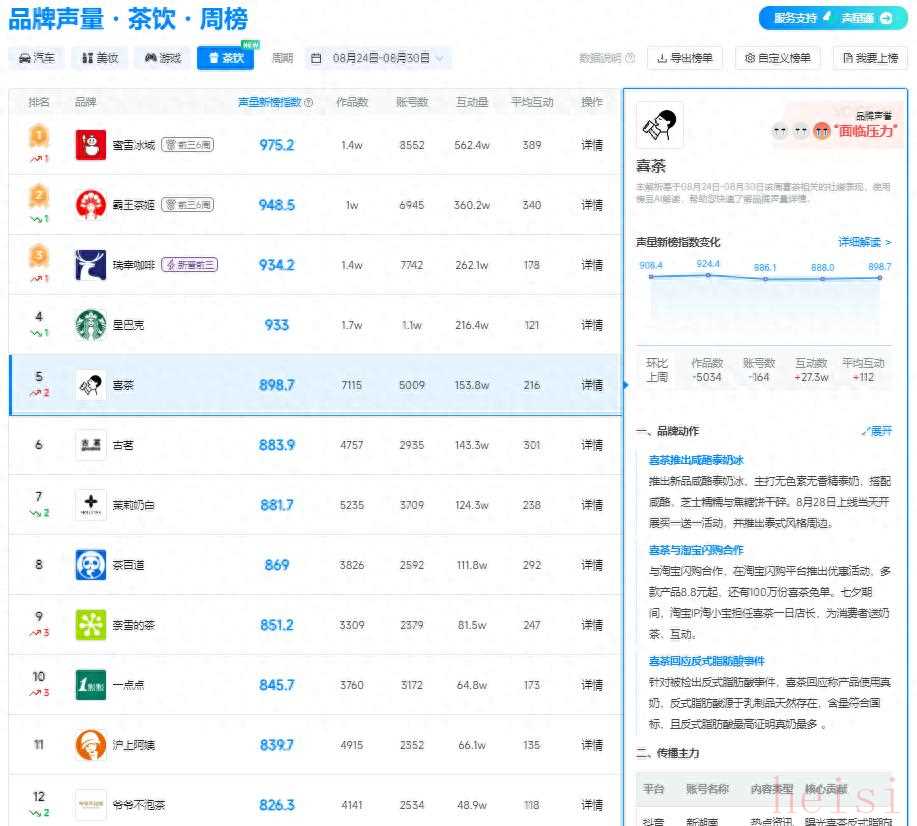Open the 08月24日-08月30日 period dropdown

pos(378,58)
